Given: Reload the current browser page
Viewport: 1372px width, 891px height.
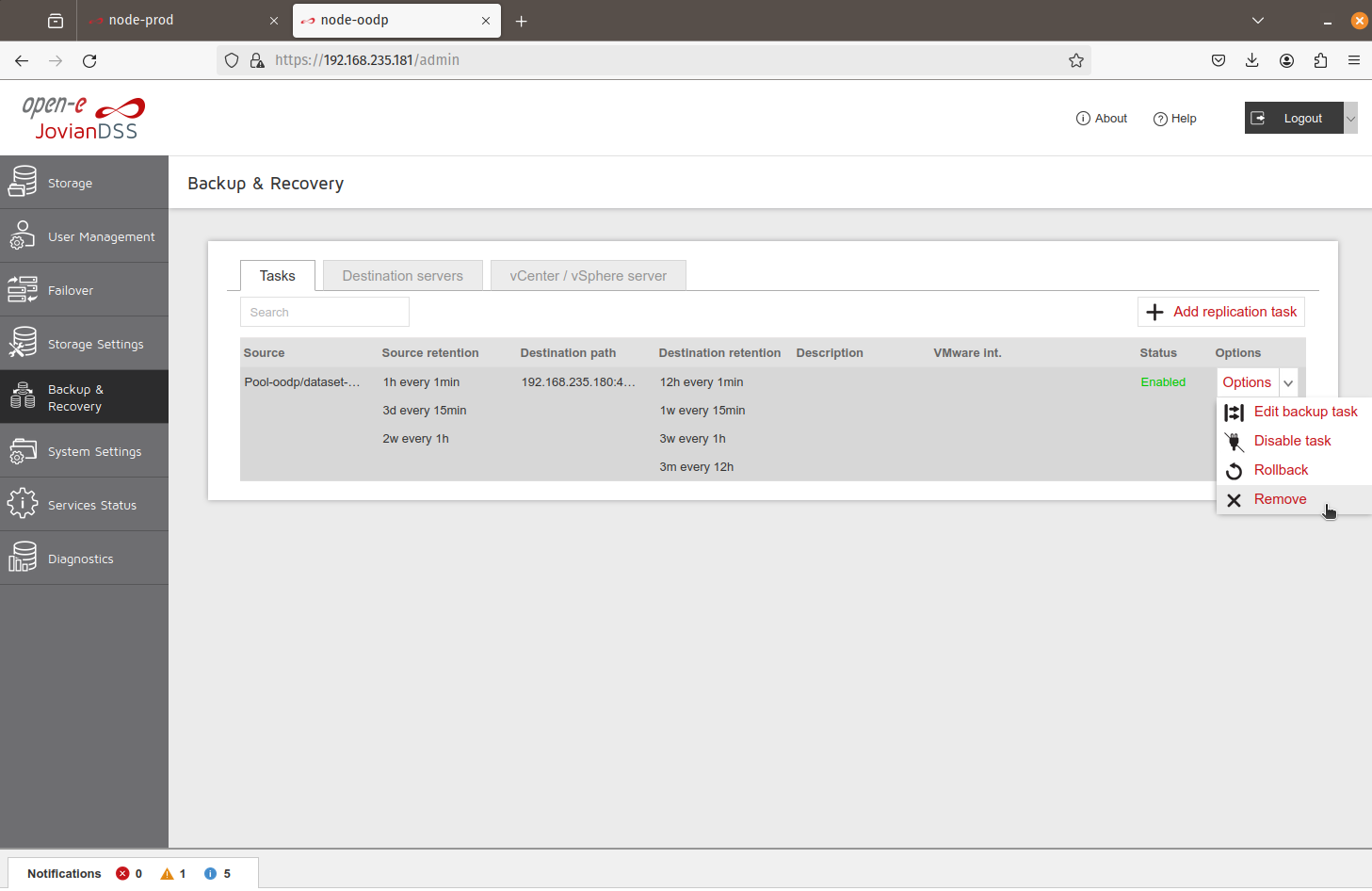Looking at the screenshot, I should click(x=89, y=60).
